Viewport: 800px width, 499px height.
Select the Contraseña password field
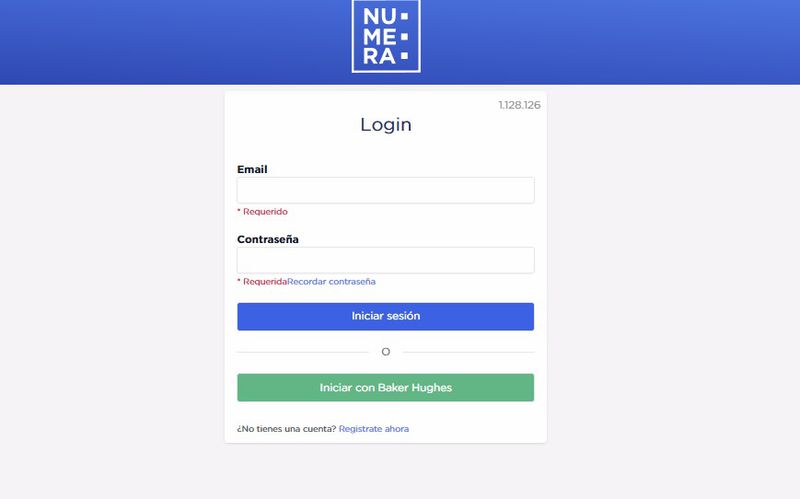(386, 260)
